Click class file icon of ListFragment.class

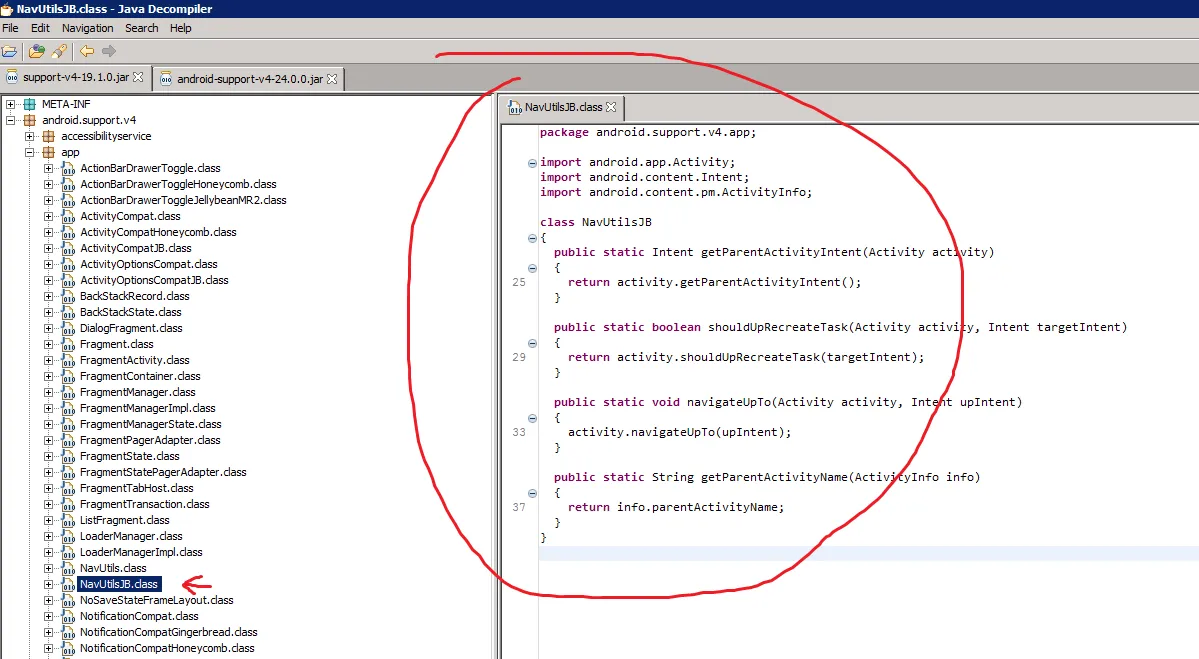(68, 521)
